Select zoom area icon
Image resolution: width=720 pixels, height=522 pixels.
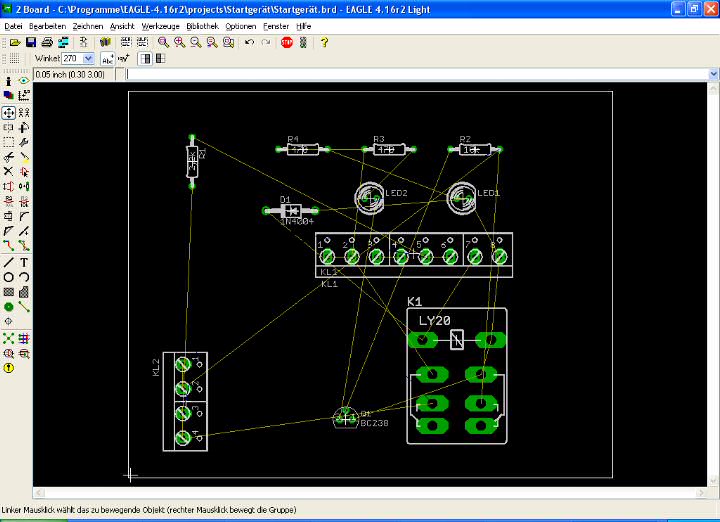(229, 43)
